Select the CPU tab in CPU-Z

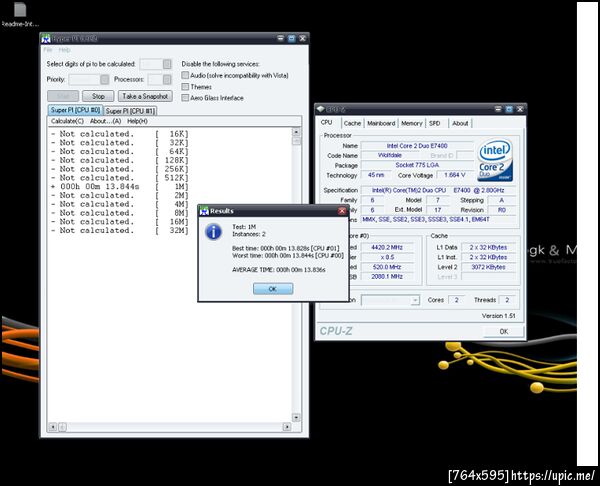click(x=326, y=122)
